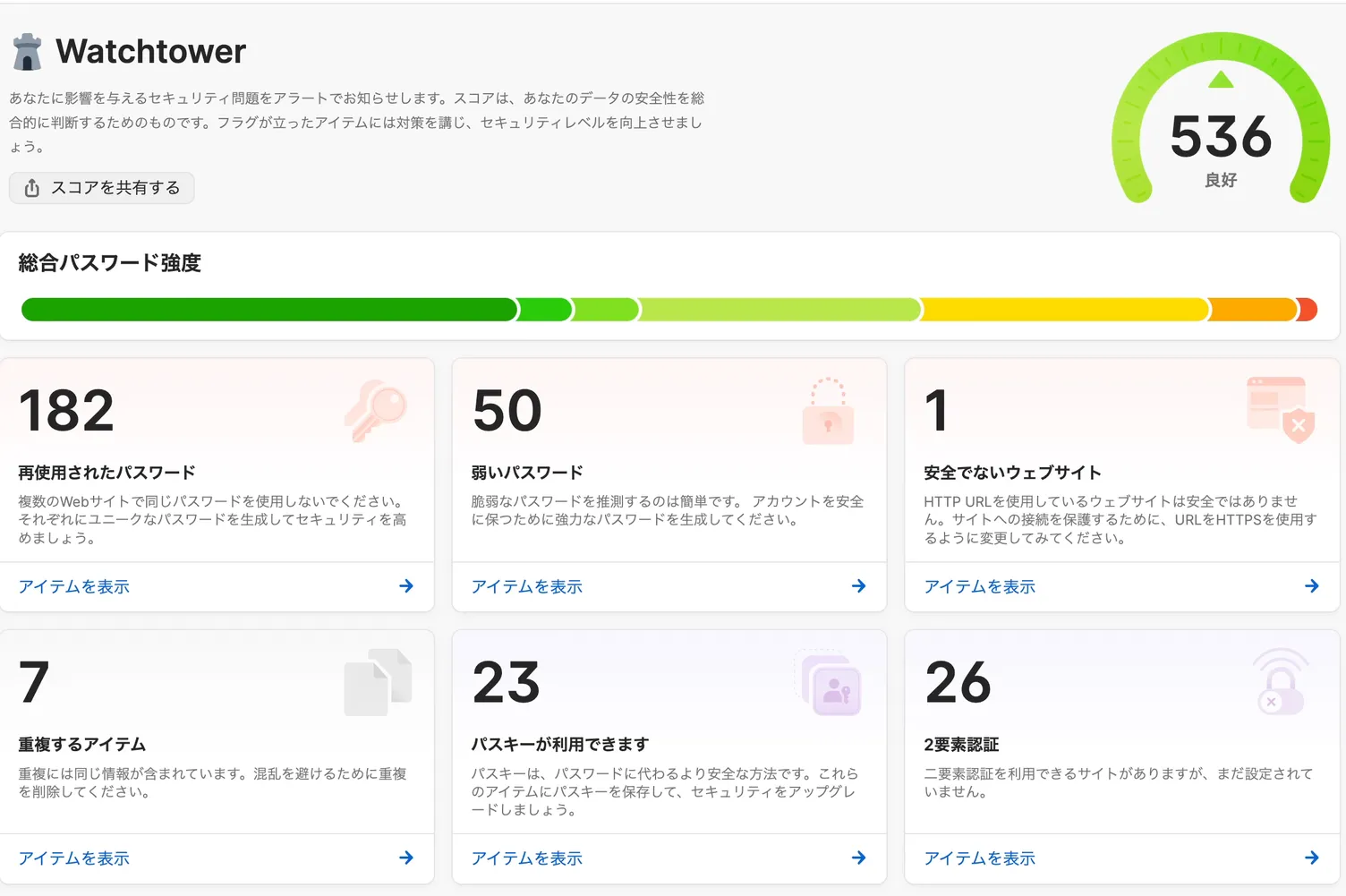The height and width of the screenshot is (896, 1346).
Task: Click the arrow on the 2要素認証 card
Action: point(1312,858)
